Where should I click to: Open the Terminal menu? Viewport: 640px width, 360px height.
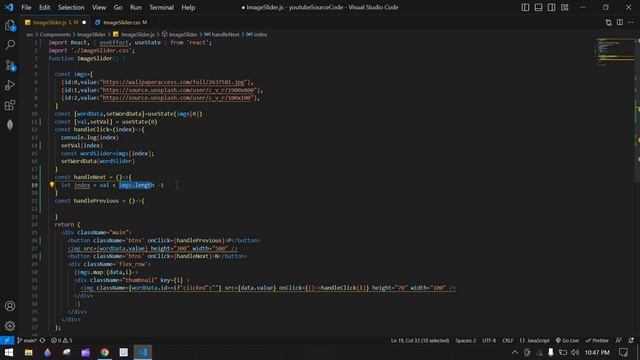coord(161,7)
